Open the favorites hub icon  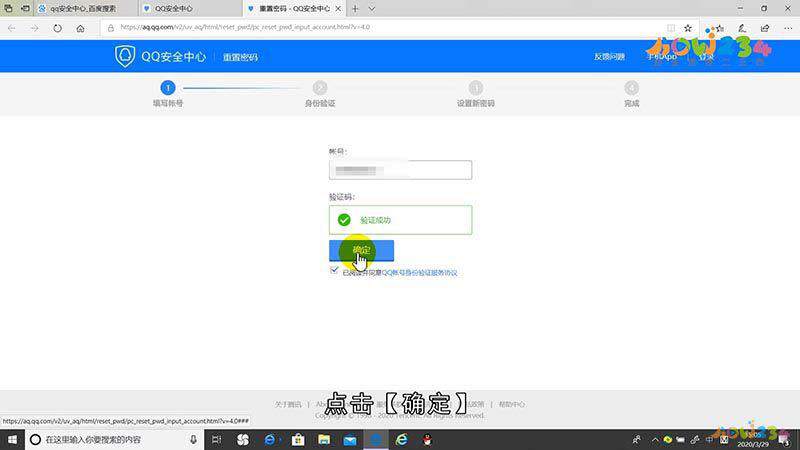click(x=719, y=29)
